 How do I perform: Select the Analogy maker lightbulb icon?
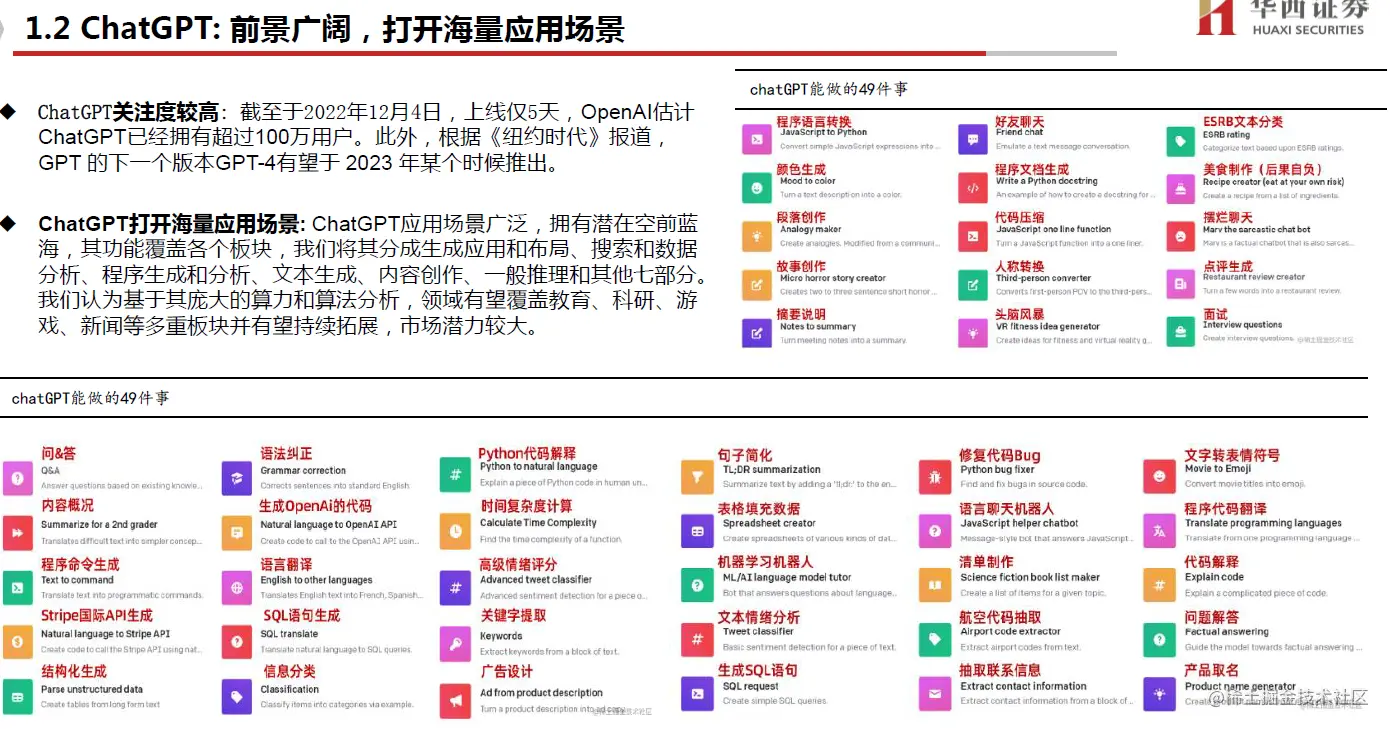(x=757, y=235)
